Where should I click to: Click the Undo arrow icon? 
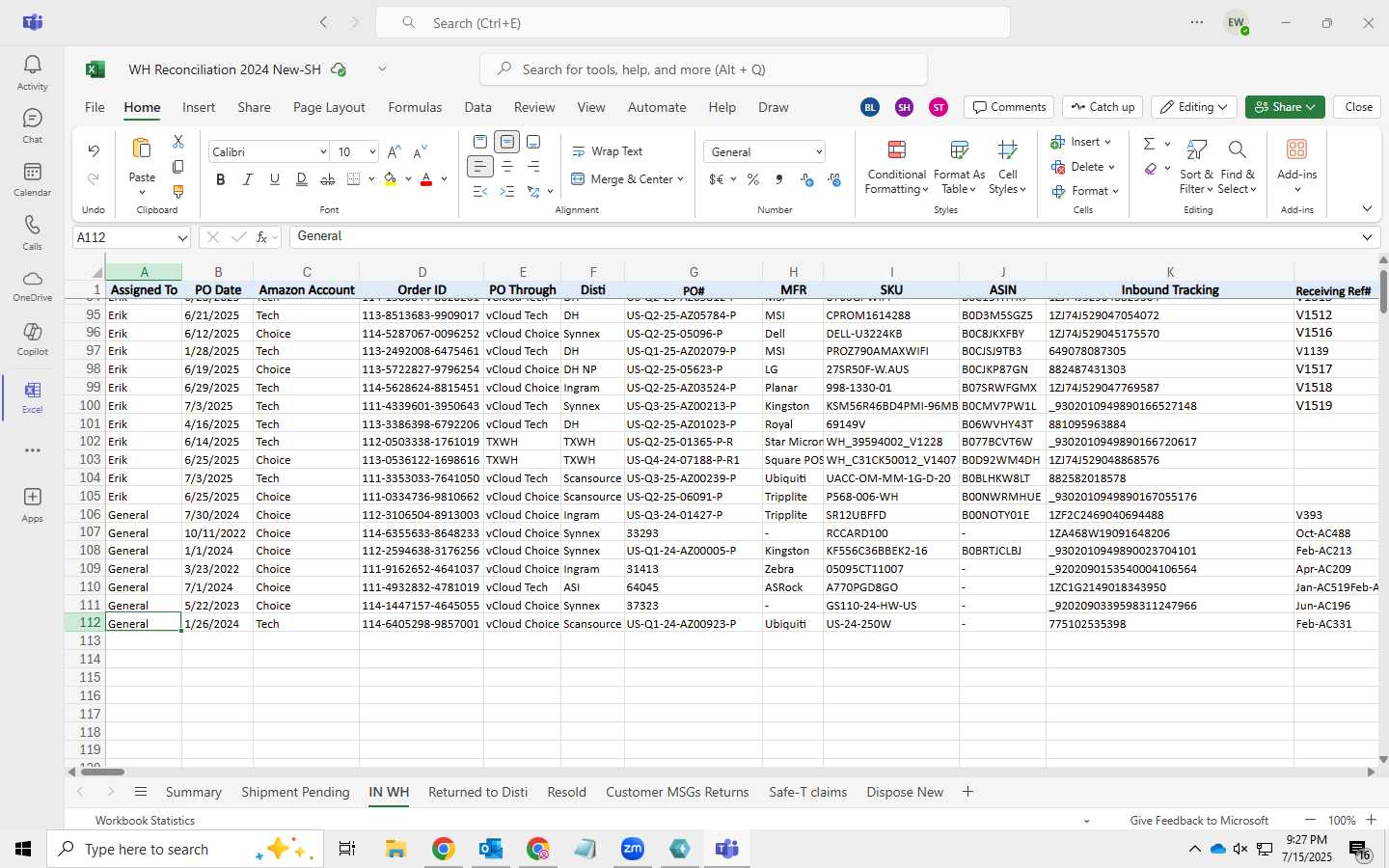[94, 151]
